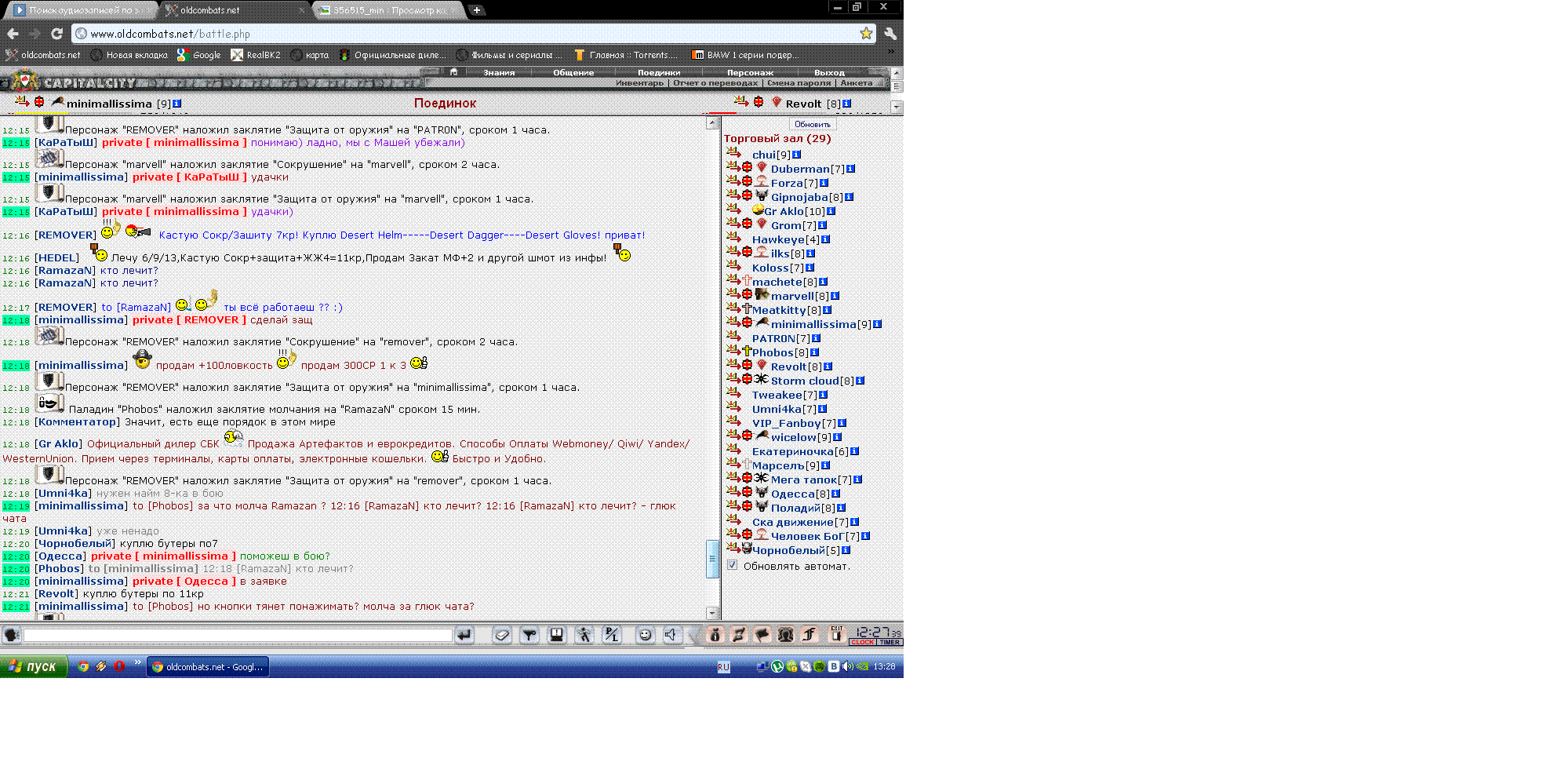Viewport: 1568px width, 784px height.
Task: Focus the chat message input field
Action: coord(238,635)
